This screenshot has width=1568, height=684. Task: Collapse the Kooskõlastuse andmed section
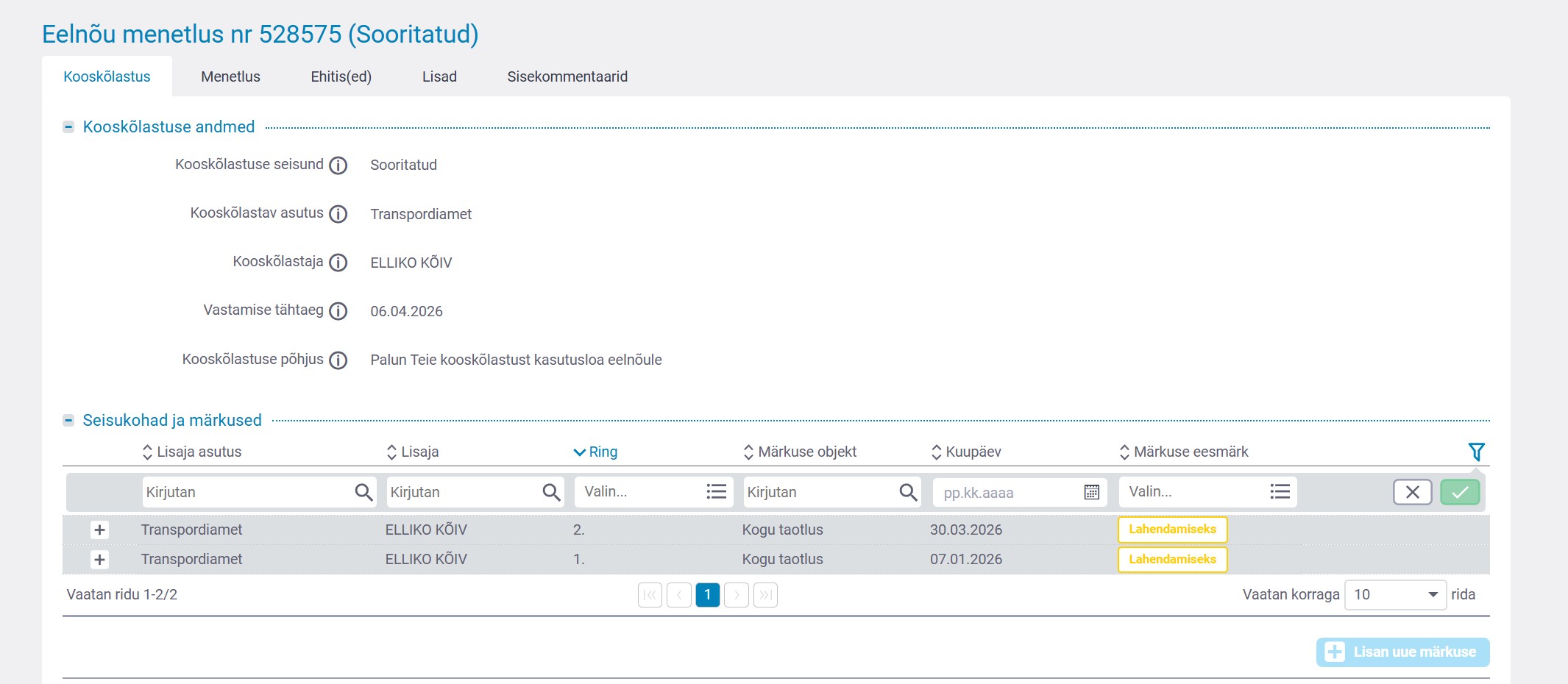(x=68, y=127)
